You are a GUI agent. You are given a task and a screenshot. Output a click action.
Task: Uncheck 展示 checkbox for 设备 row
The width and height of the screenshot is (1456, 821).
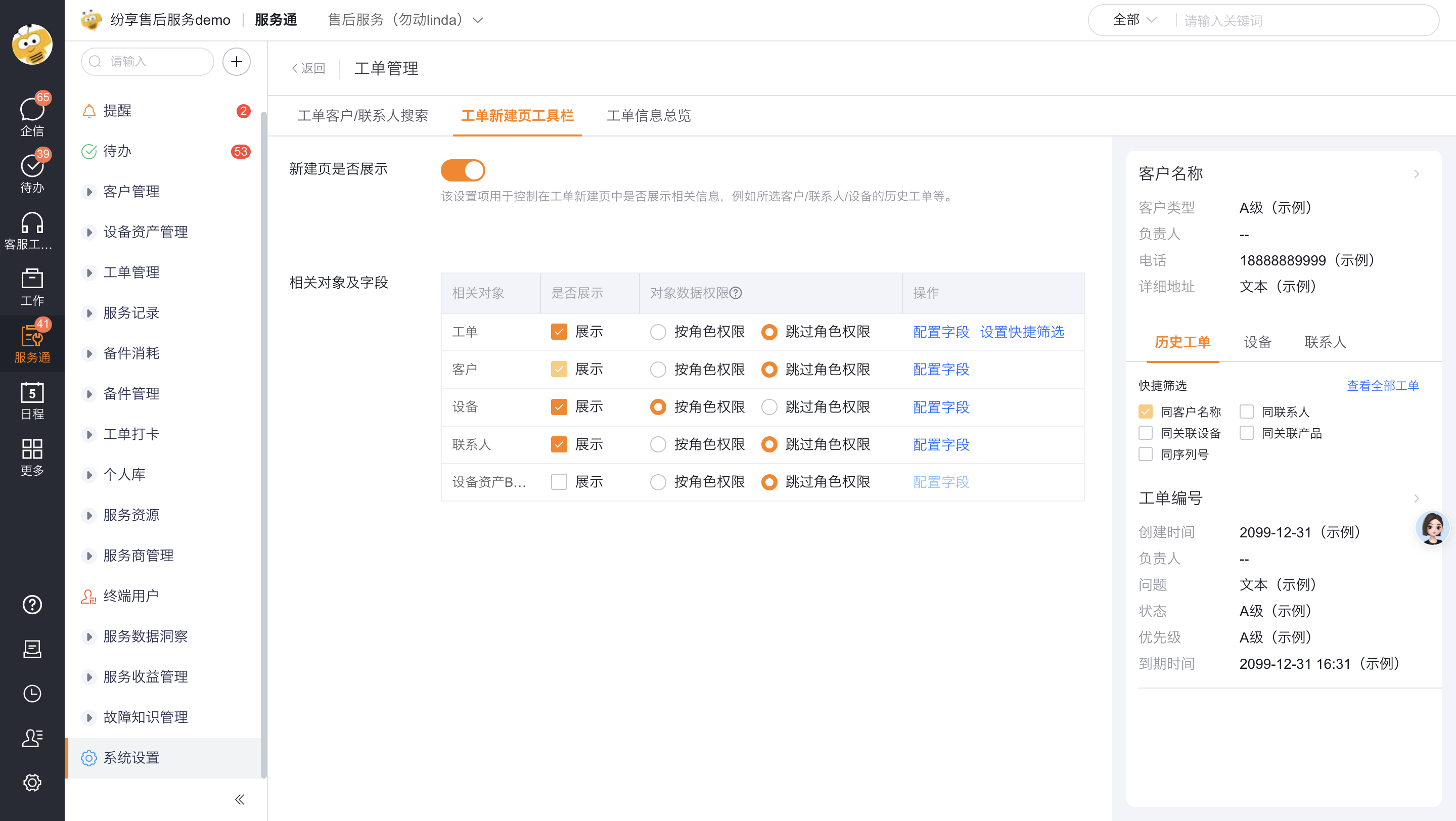click(x=559, y=407)
